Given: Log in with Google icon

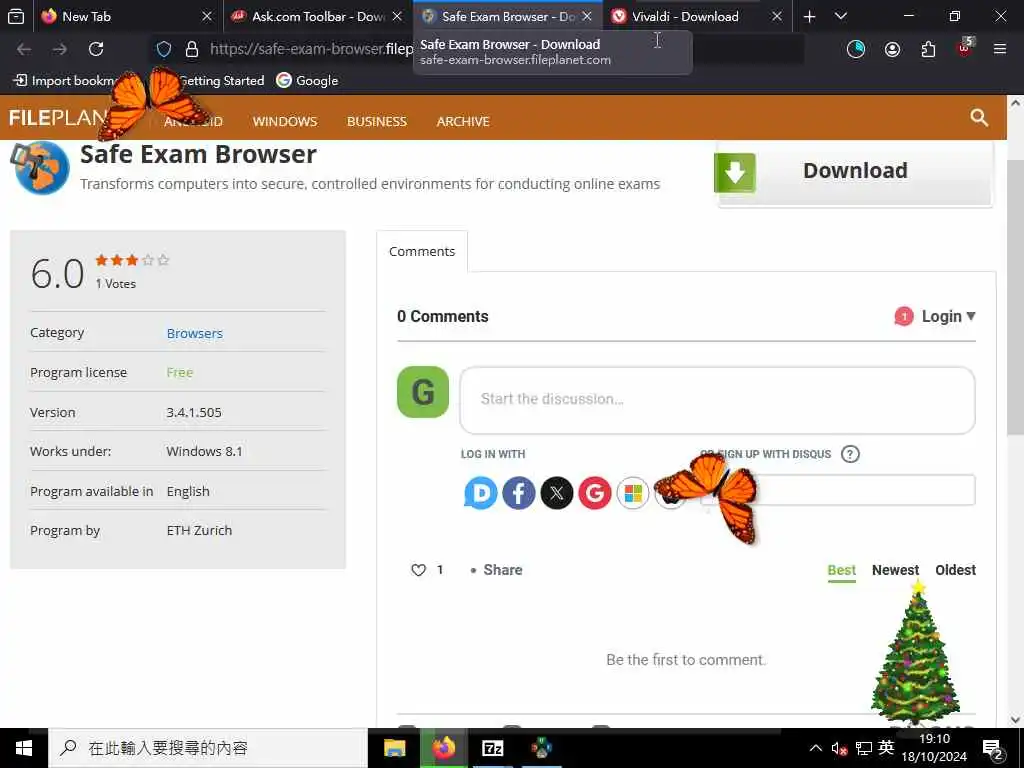Looking at the screenshot, I should (x=594, y=493).
